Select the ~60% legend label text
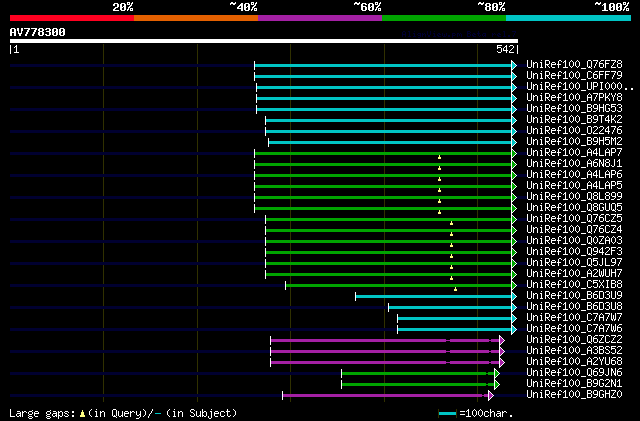 (367, 7)
